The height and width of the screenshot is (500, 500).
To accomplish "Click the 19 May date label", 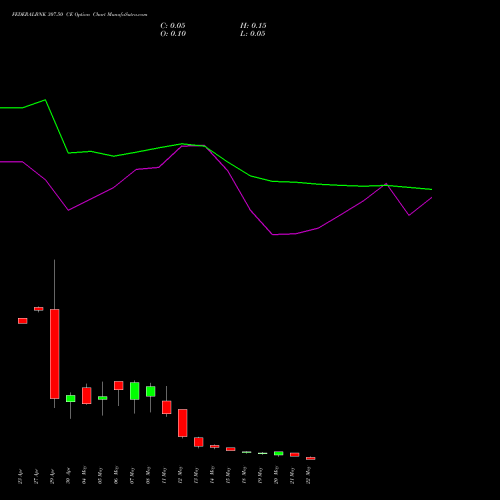I will [x=260, y=475].
